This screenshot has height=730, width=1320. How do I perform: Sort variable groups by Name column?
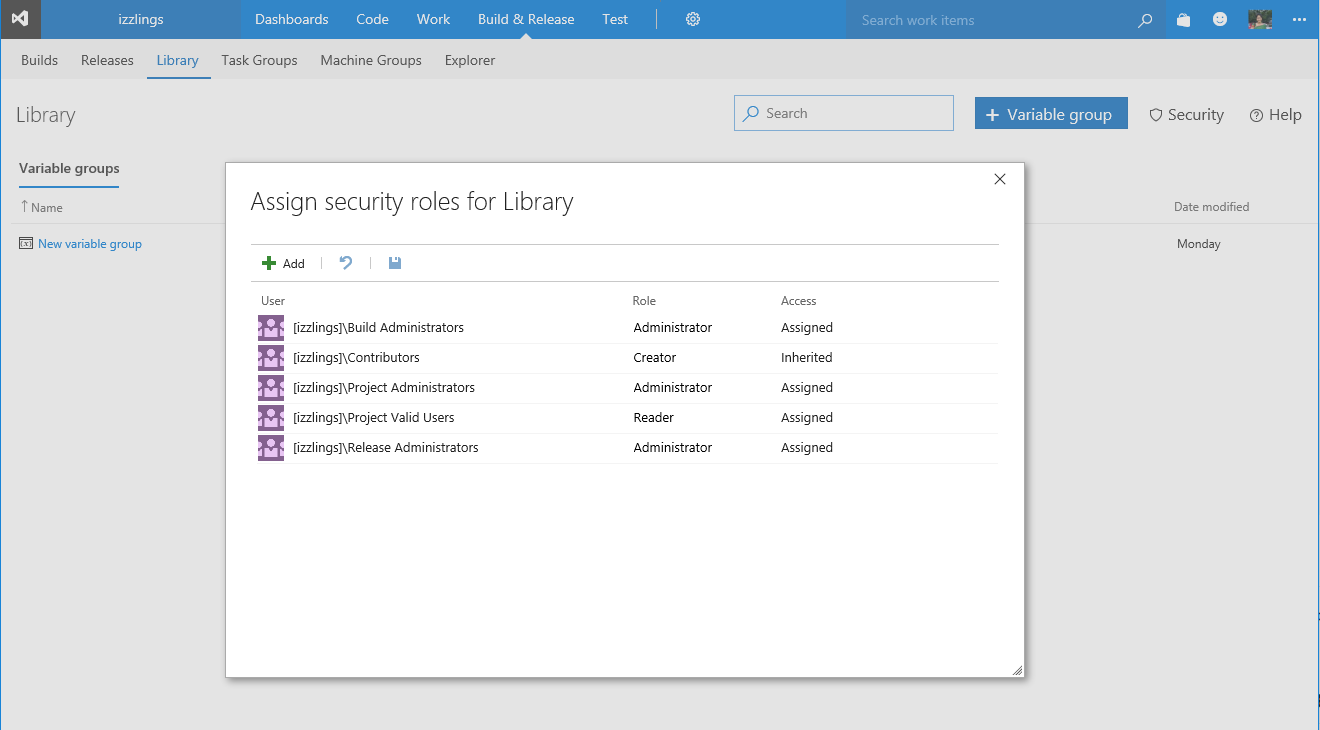click(46, 208)
